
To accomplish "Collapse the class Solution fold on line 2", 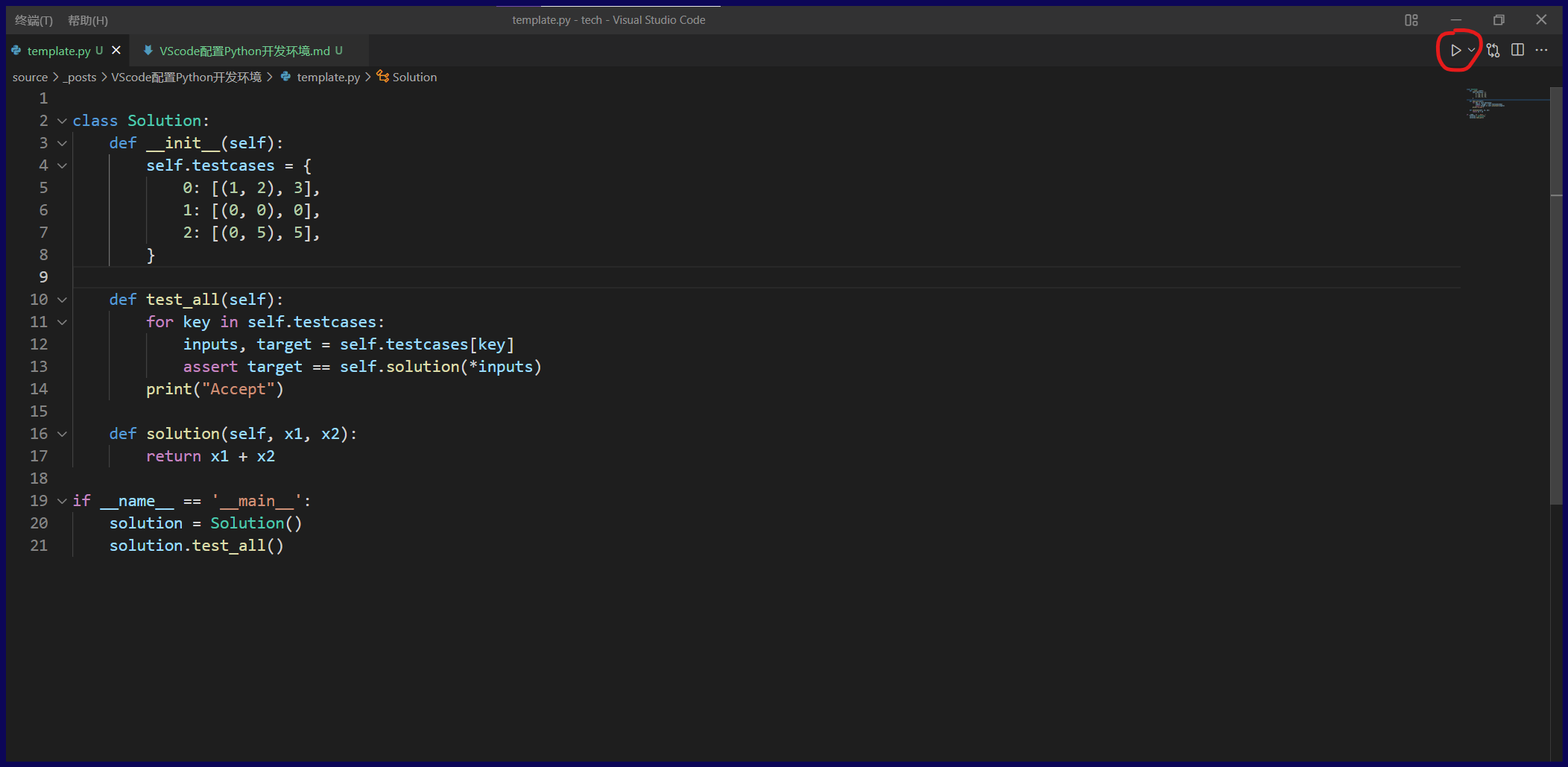I will 63,121.
